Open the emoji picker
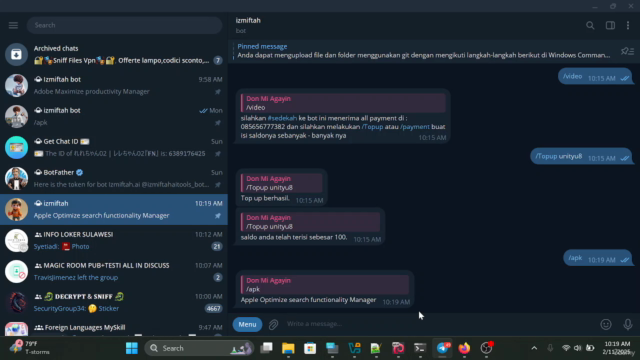This screenshot has width=640, height=360. (606, 324)
